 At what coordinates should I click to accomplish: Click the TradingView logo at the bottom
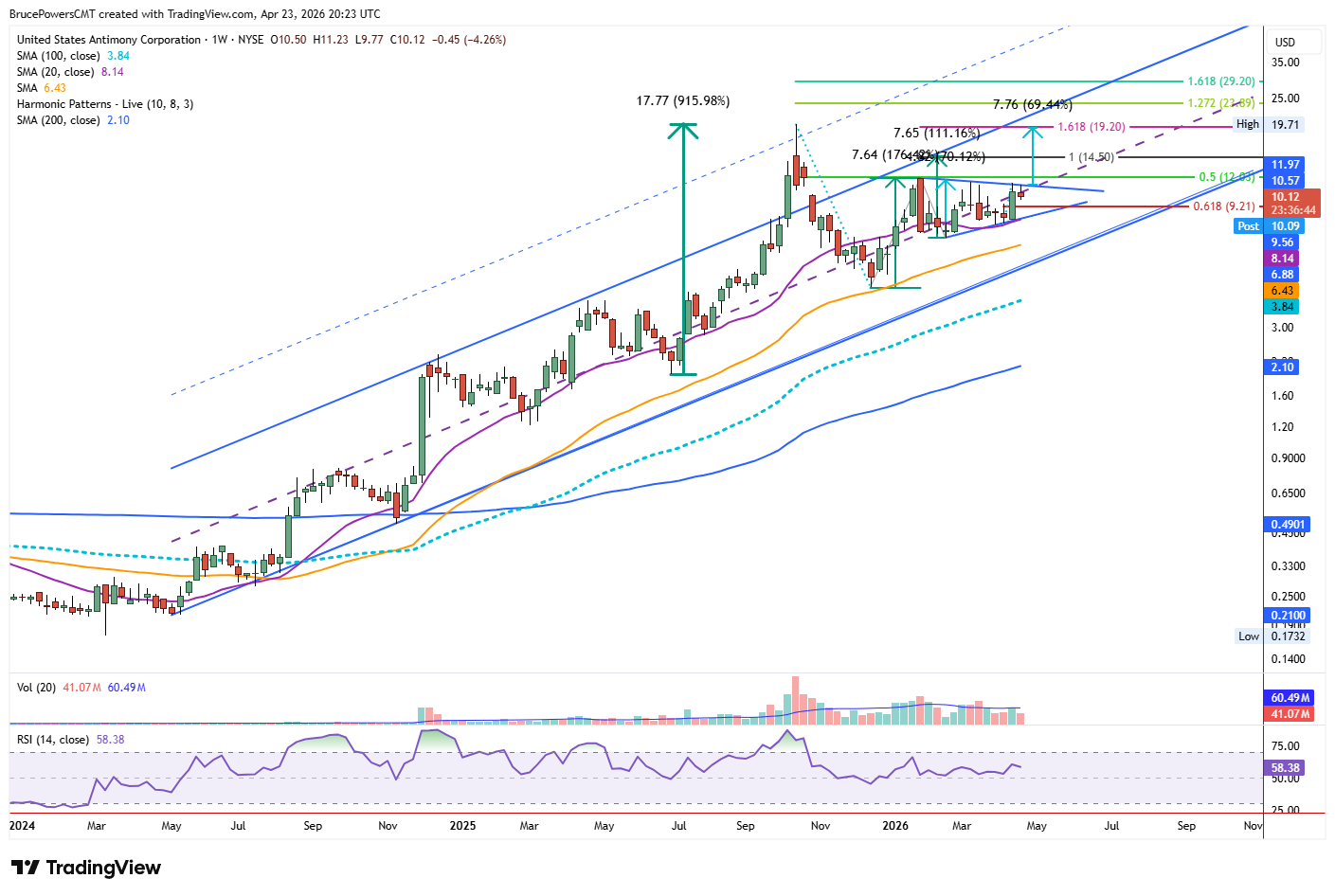pos(86,868)
